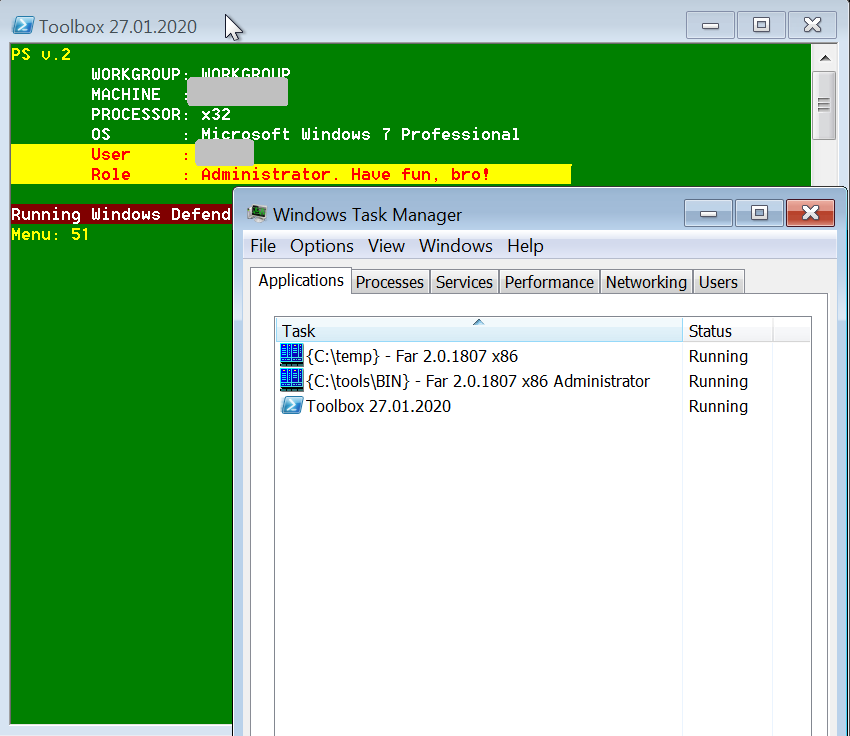The height and width of the screenshot is (736, 850).
Task: Click the Toolbox 27.01.2020 task icon
Action: click(291, 405)
